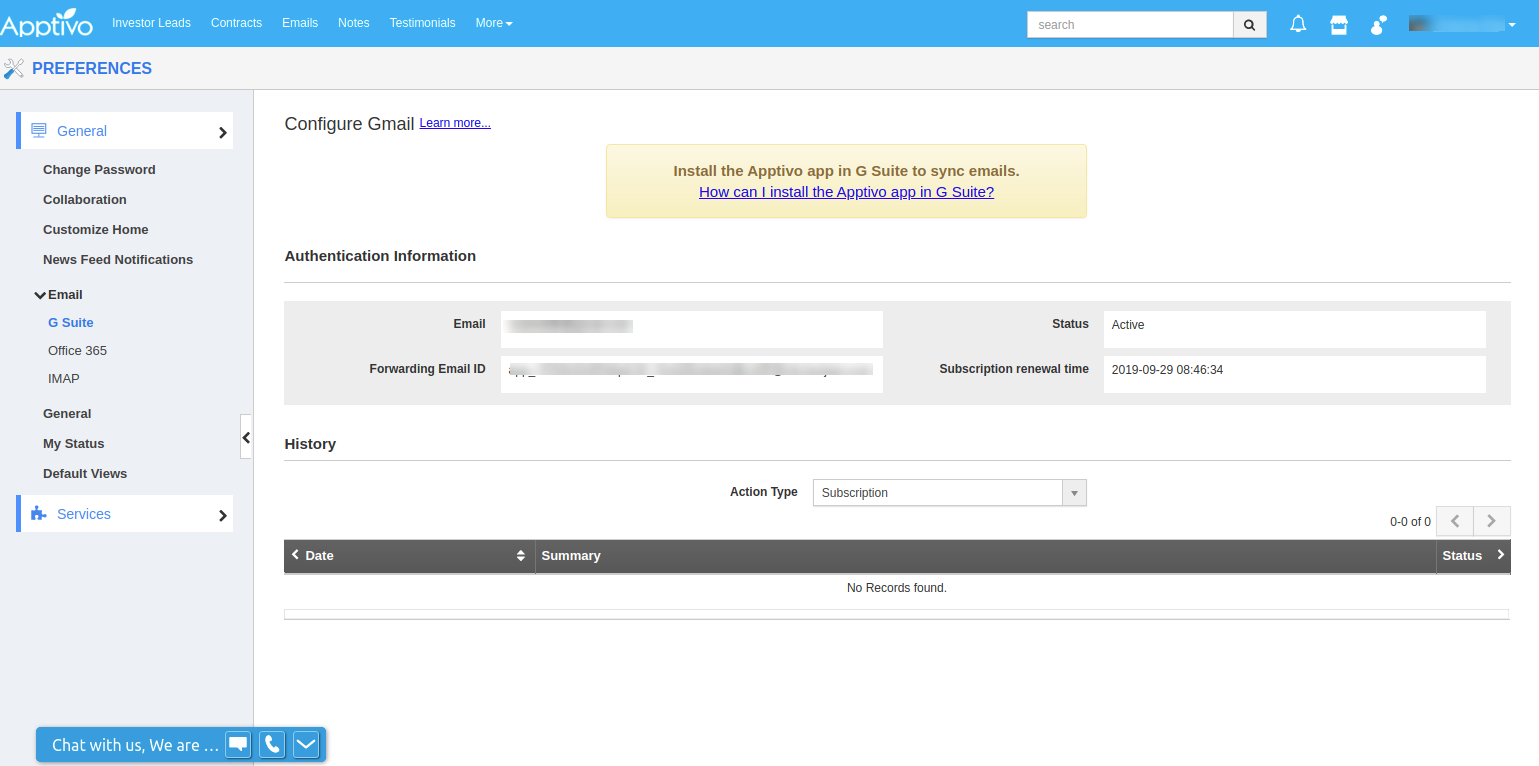Screen dimensions: 1539x766
Task: Collapse the sidebar with arrow handle
Action: point(246,436)
